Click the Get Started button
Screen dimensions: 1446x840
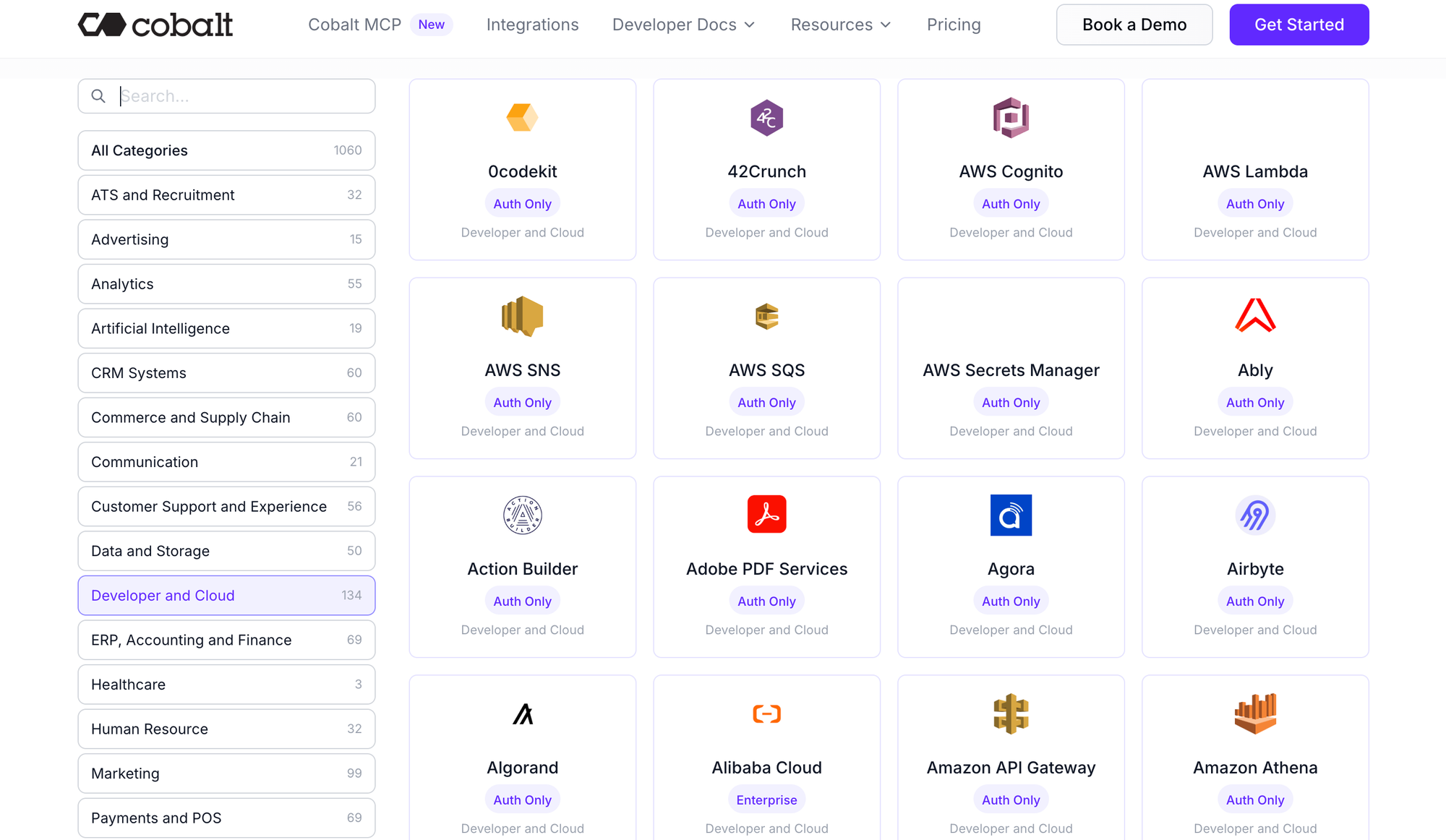(x=1299, y=25)
